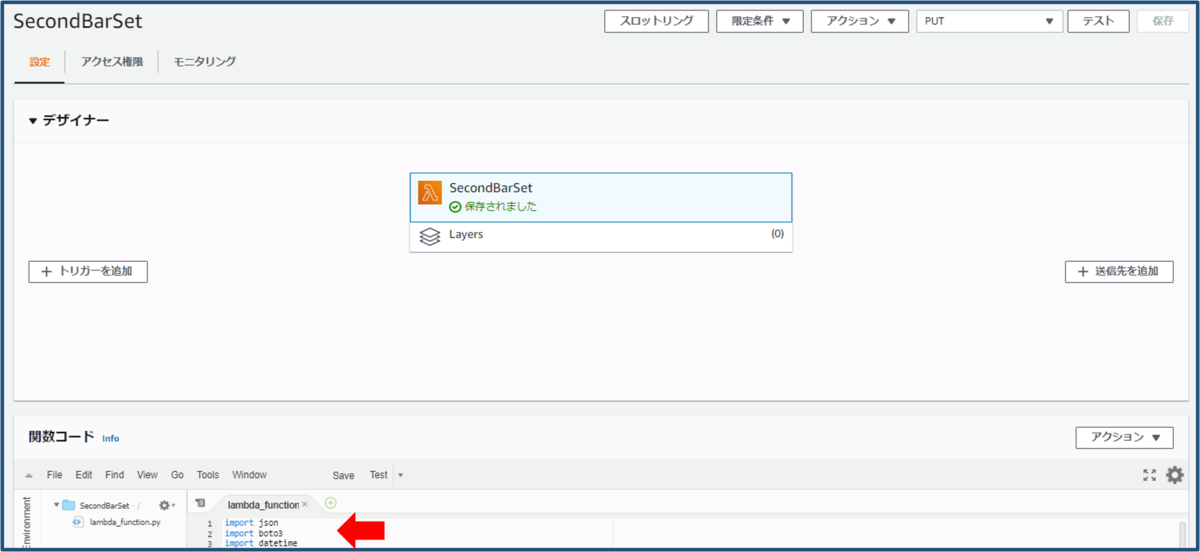The image size is (1200, 552).
Task: Open the Find menu
Action: 115,475
